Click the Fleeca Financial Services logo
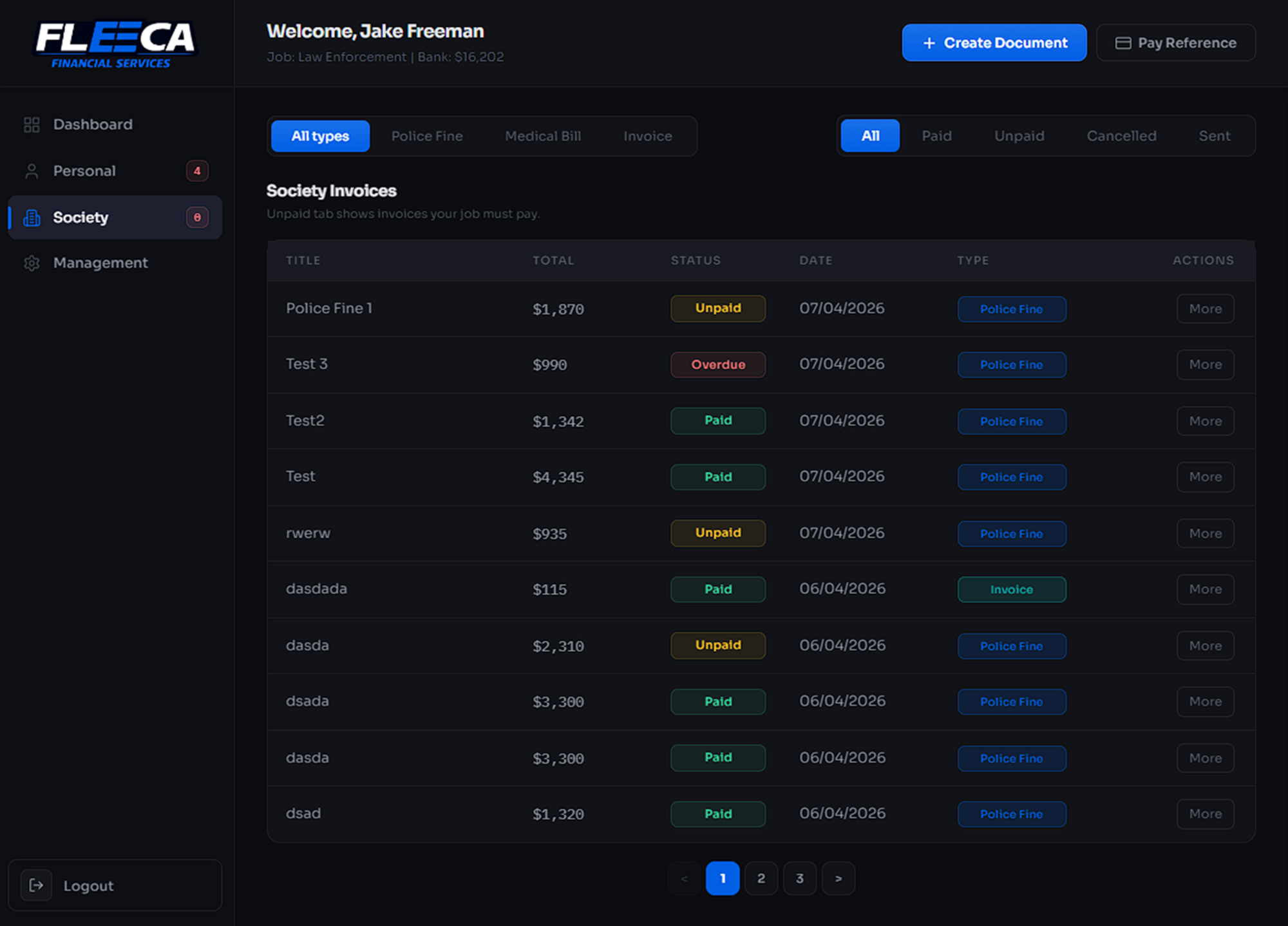Screen dimensions: 1288x926 tap(115, 44)
